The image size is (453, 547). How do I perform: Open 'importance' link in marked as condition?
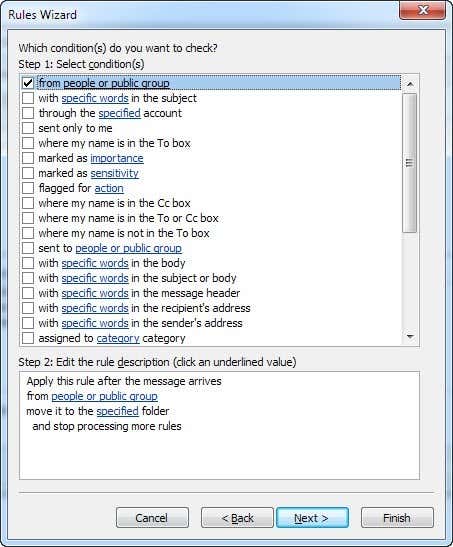pos(117,158)
